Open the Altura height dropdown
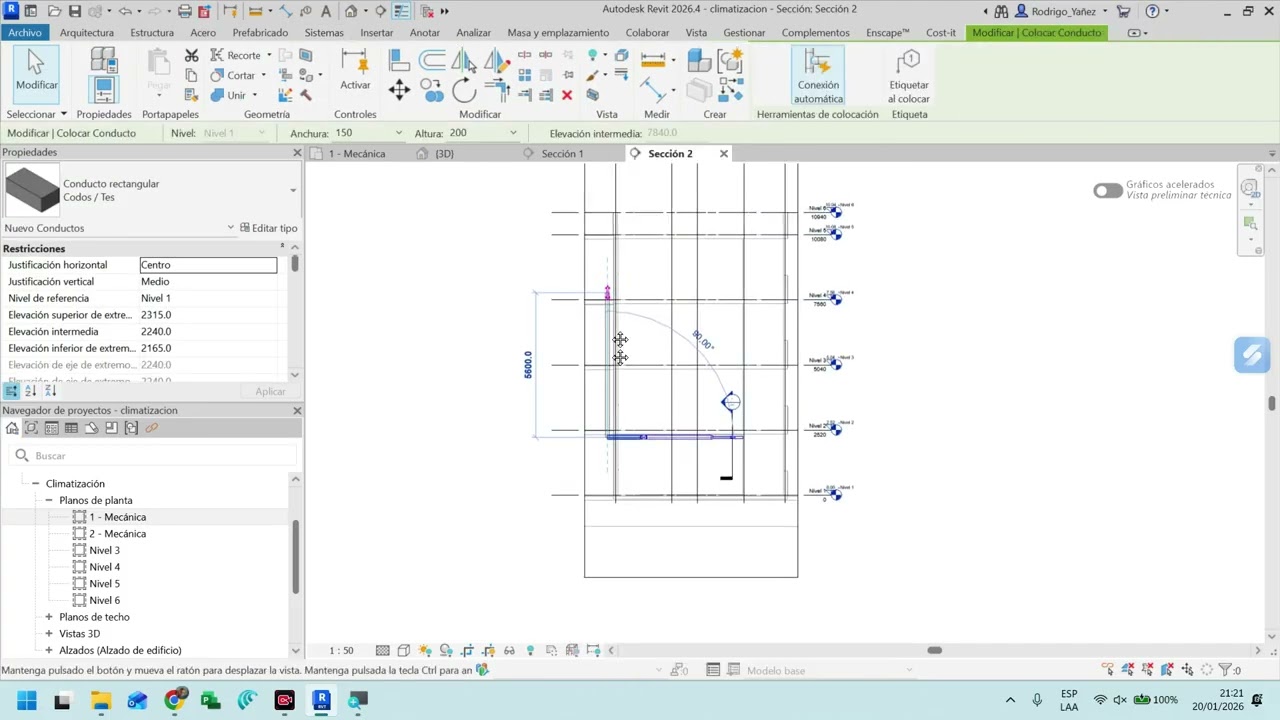 click(514, 133)
